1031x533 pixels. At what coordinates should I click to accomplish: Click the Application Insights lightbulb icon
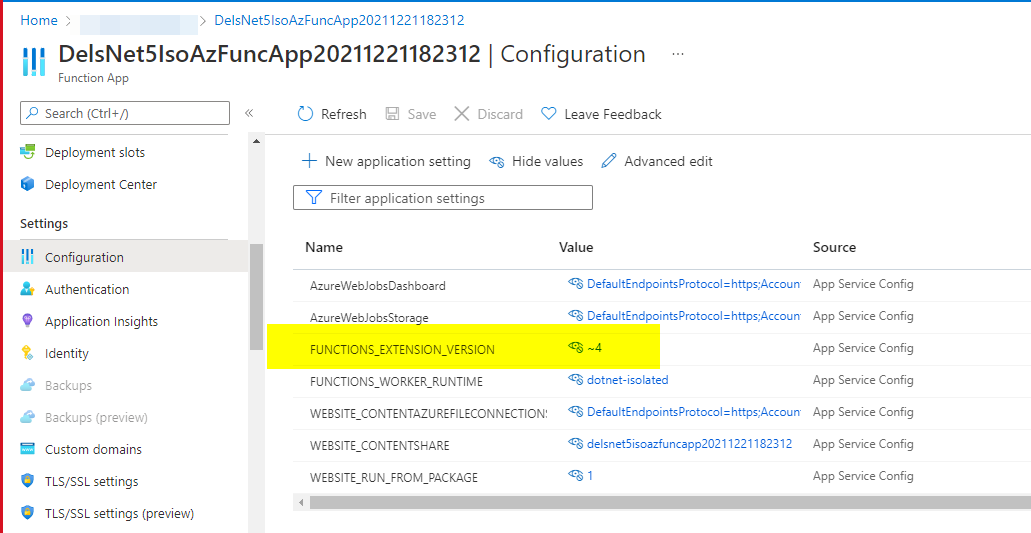point(27,321)
